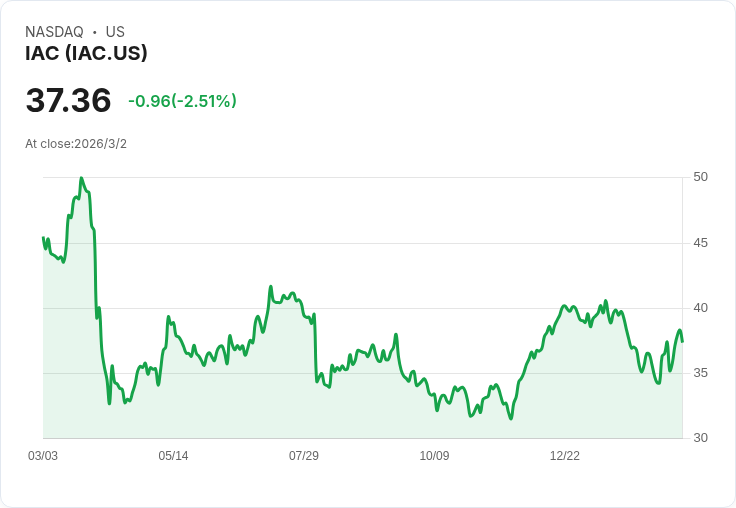Click the At close date text
736x508 pixels.
tap(76, 144)
